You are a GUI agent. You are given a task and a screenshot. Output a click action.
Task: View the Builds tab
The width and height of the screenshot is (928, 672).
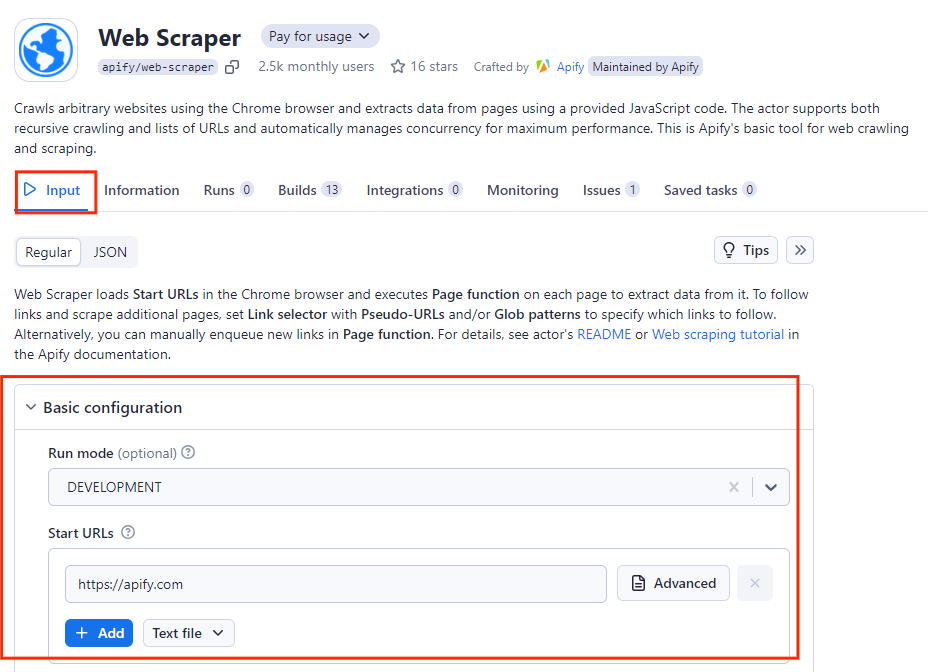coord(310,190)
